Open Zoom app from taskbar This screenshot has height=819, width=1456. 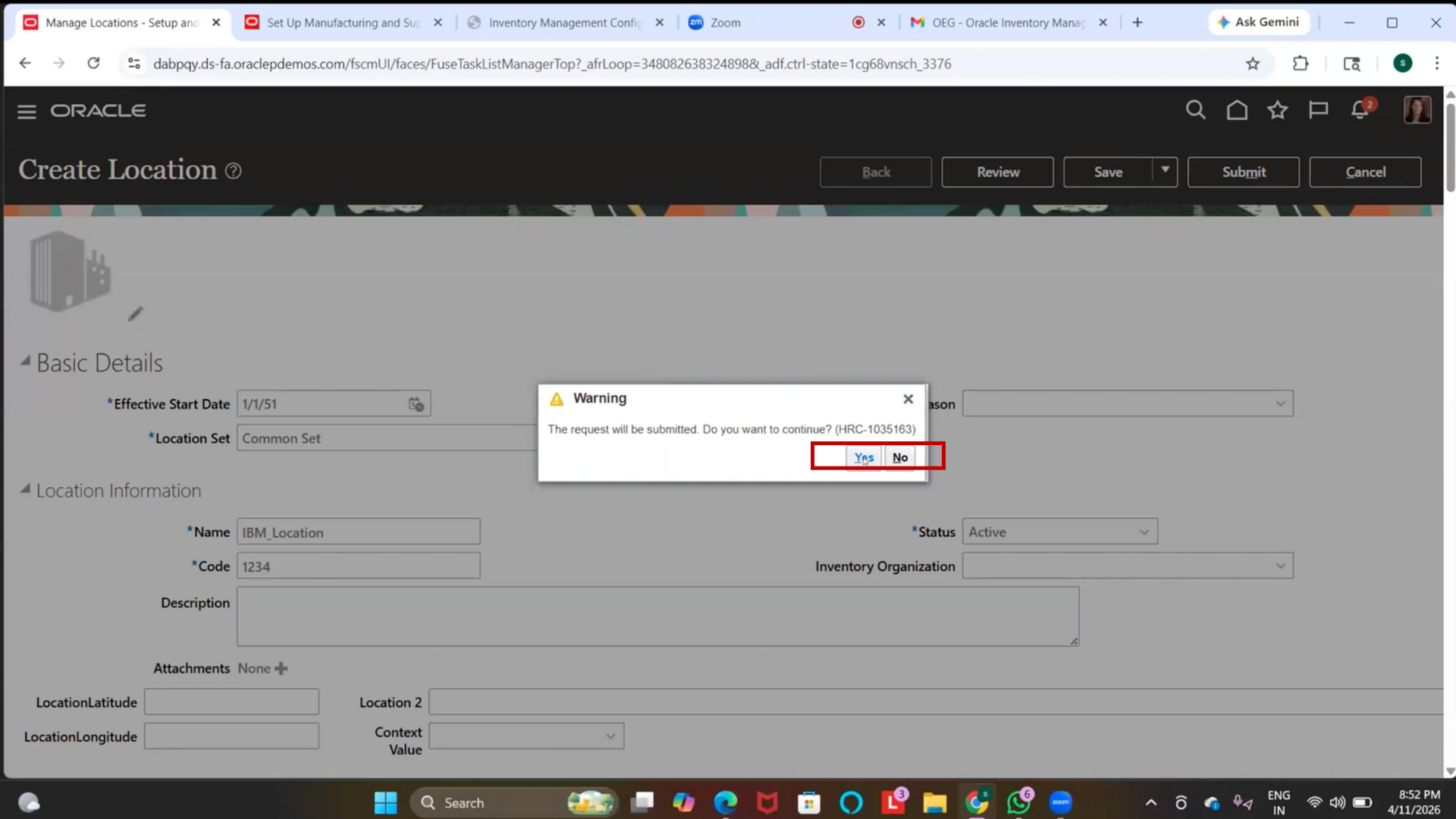pos(1060,802)
